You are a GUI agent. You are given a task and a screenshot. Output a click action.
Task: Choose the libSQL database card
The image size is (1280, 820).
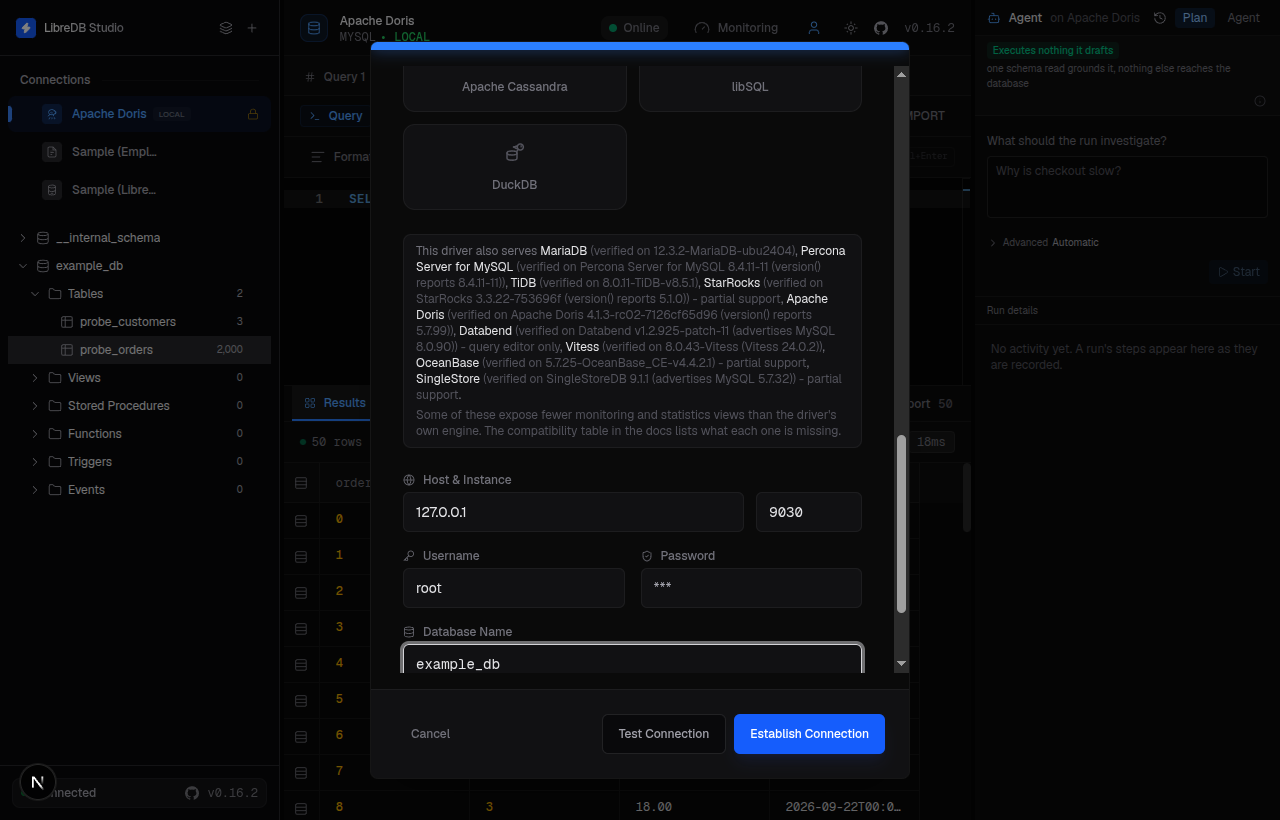coord(750,87)
